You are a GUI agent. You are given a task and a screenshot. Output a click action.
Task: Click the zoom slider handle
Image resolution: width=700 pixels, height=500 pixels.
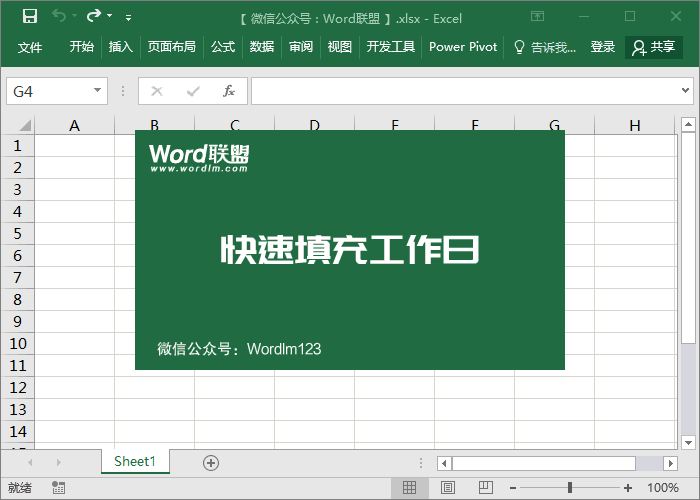(x=570, y=488)
